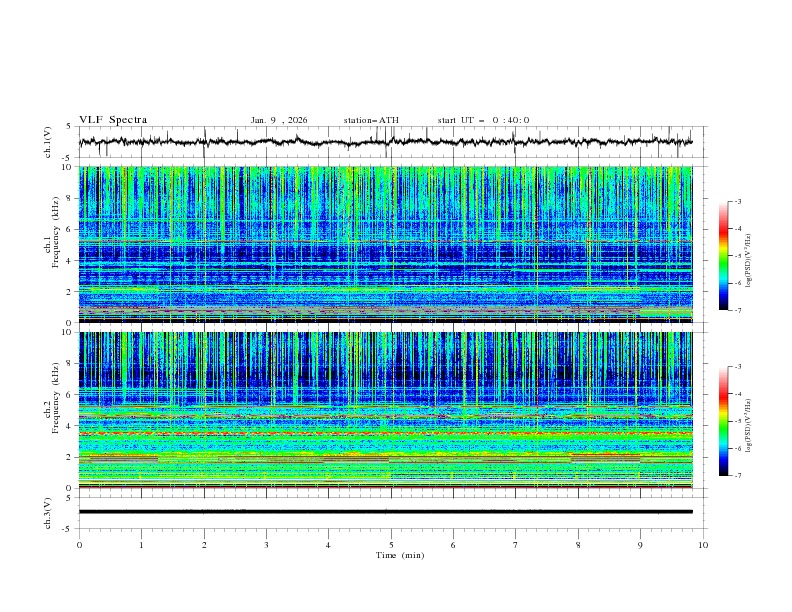Image resolution: width=792 pixels, height=612 pixels.
Task: Click the "VLF Spectra" title text
Action: click(x=113, y=120)
